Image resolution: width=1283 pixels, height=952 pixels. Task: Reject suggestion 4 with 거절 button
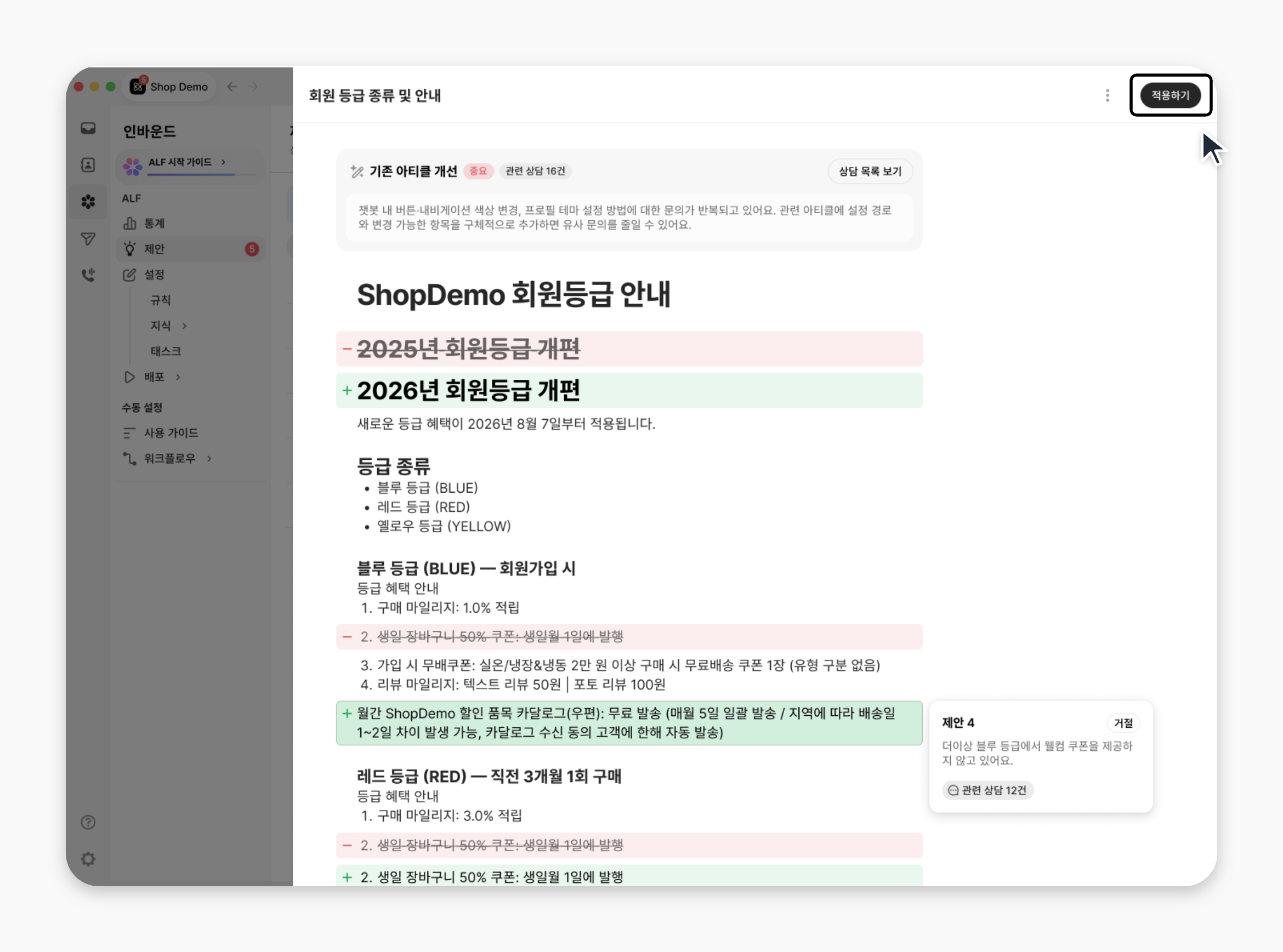point(1123,723)
